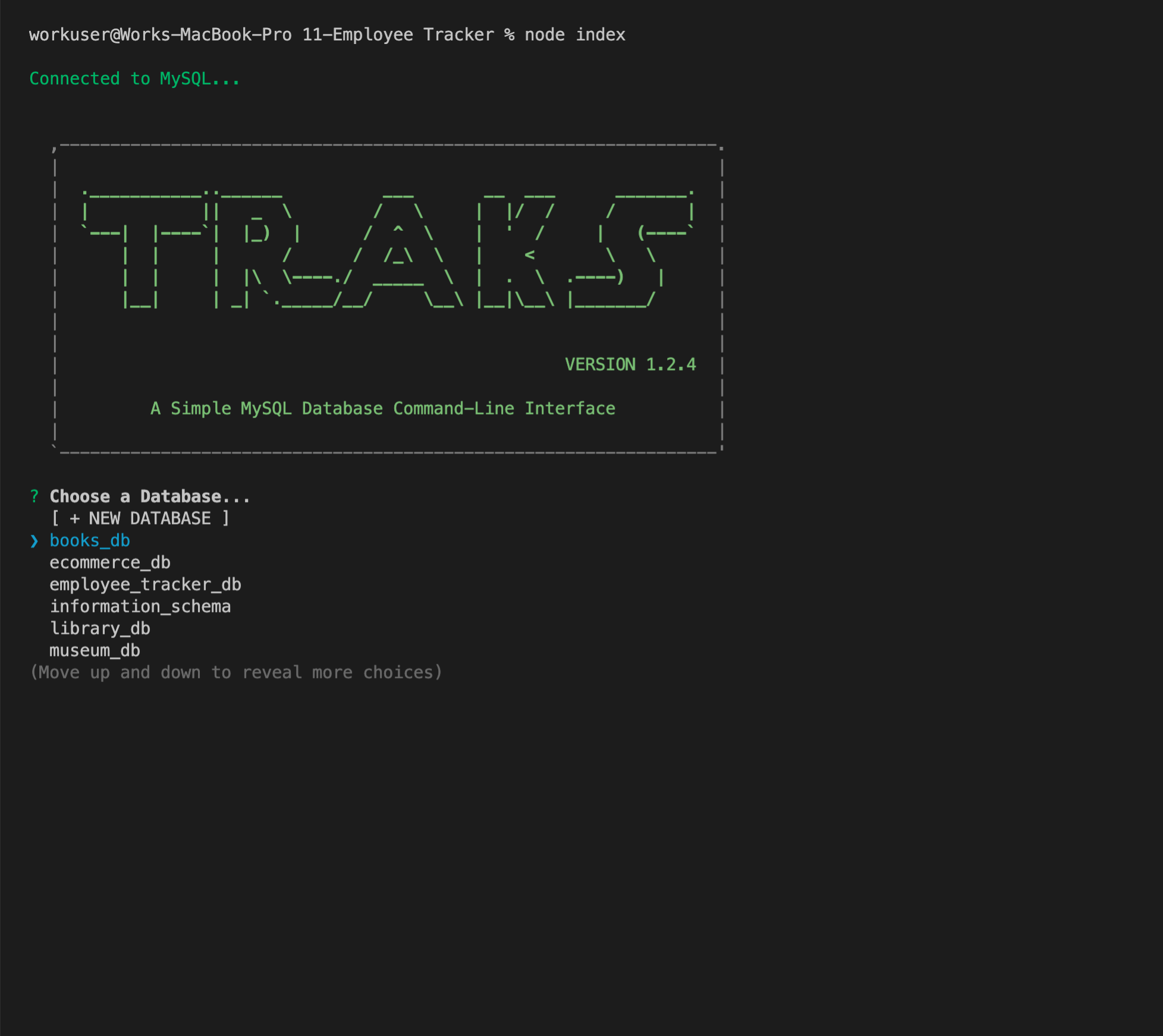Viewport: 1163px width, 1036px height.
Task: Click the 'node index' command text
Action: (574, 34)
